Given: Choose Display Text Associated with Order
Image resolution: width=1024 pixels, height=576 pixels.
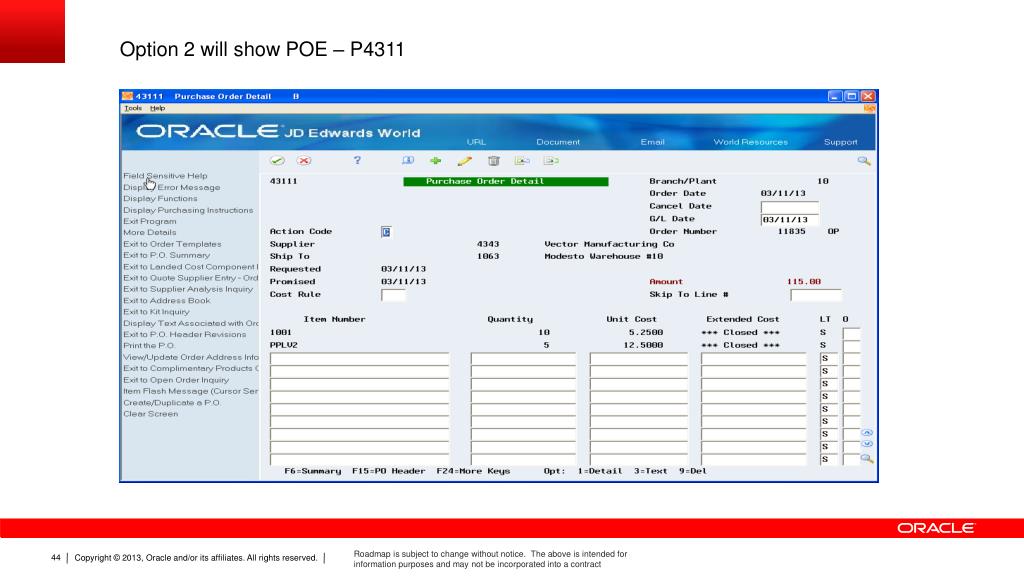Looking at the screenshot, I should point(191,323).
